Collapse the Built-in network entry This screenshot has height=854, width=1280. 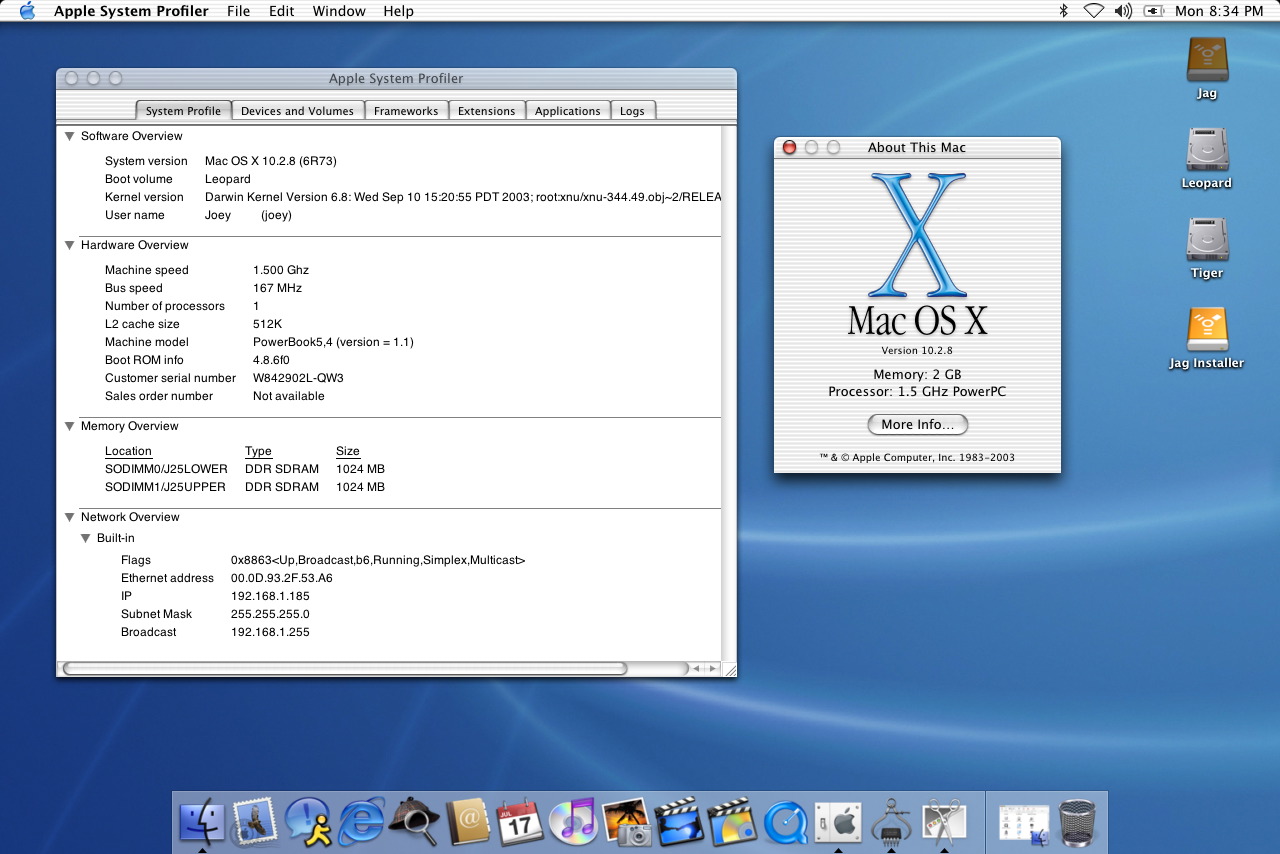[85, 538]
